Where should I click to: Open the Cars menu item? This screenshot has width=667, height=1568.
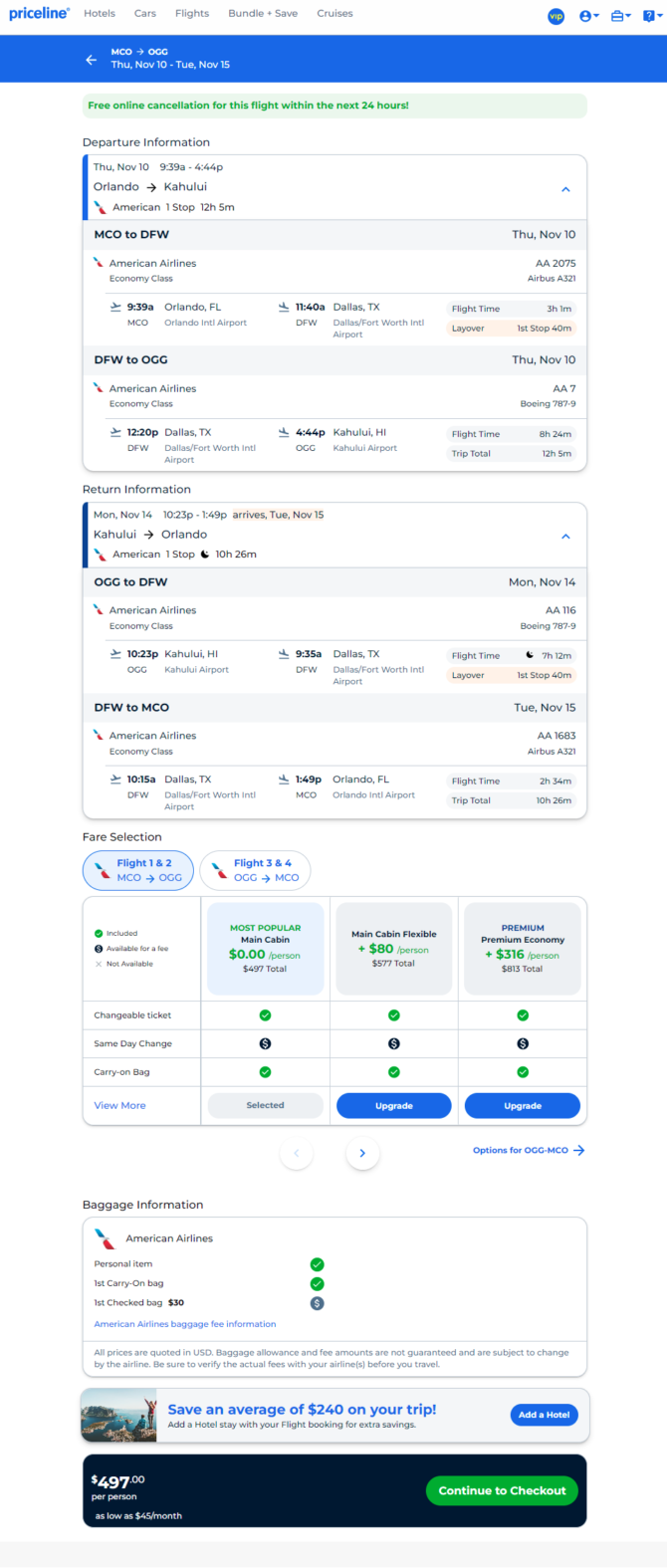(145, 14)
